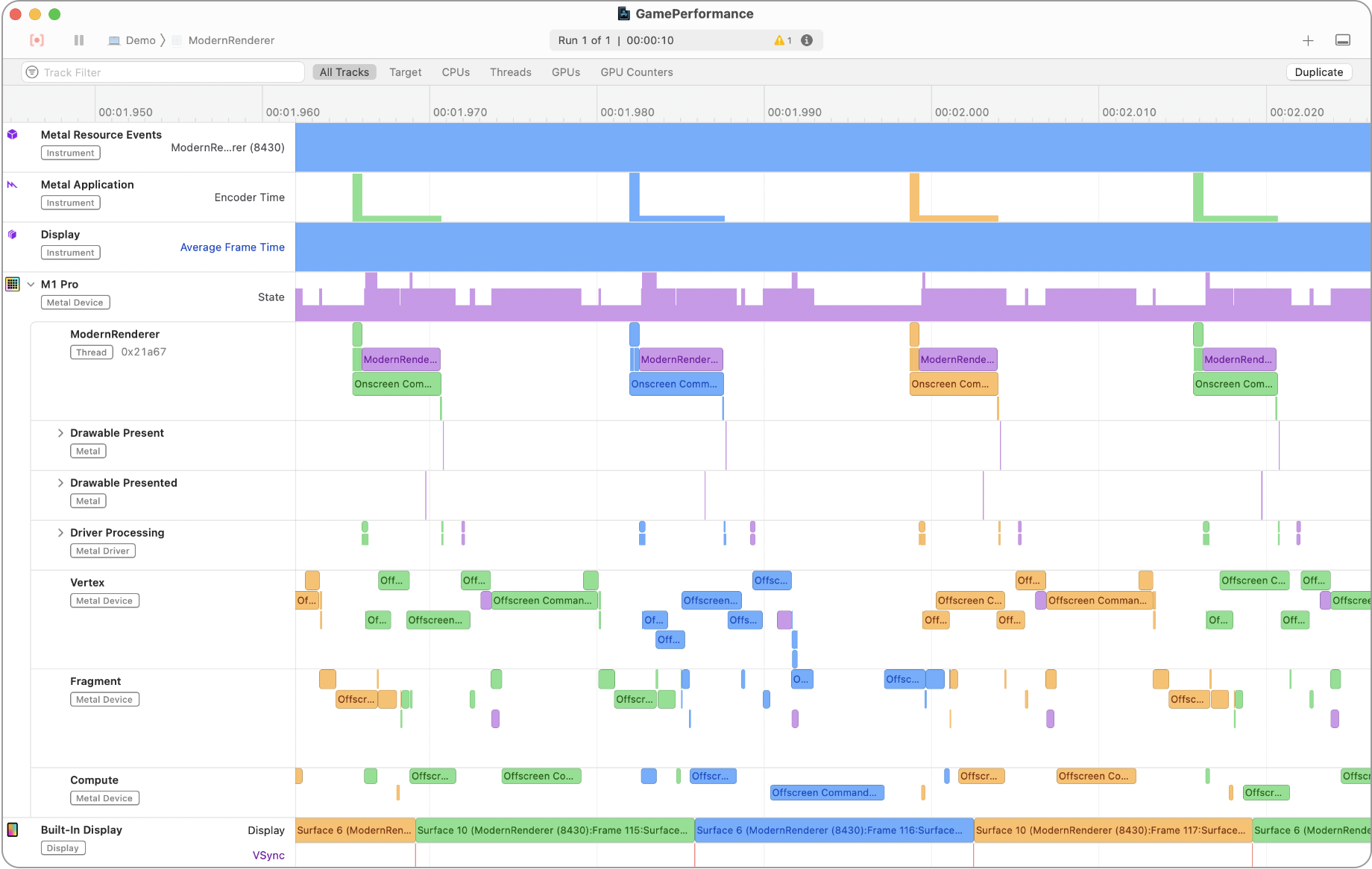Click the Built-In Display icon
Screen dimensions: 1372x869
pyautogui.click(x=13, y=829)
